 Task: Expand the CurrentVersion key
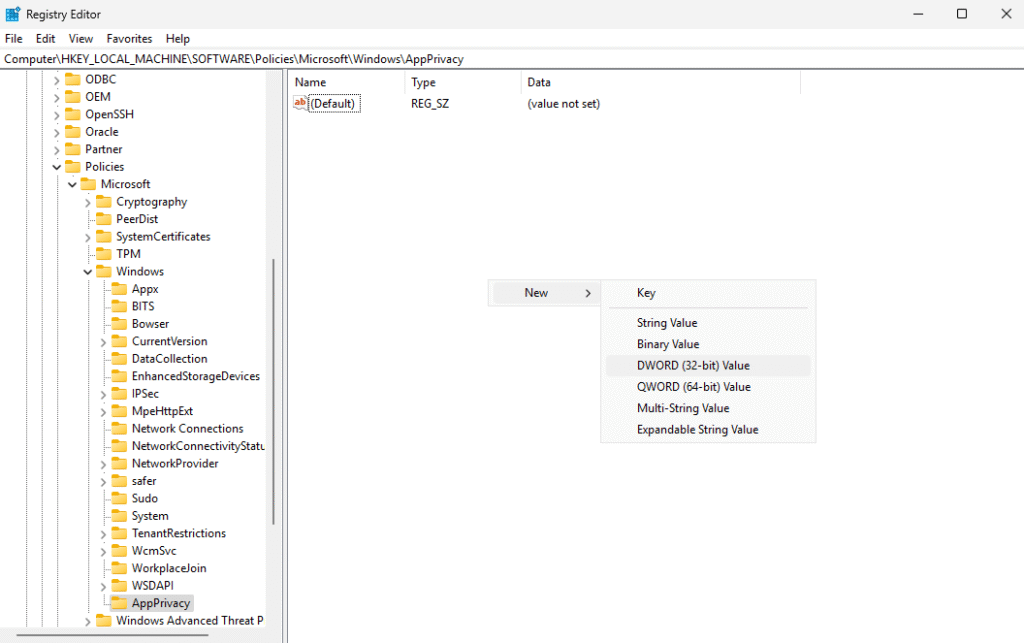104,342
